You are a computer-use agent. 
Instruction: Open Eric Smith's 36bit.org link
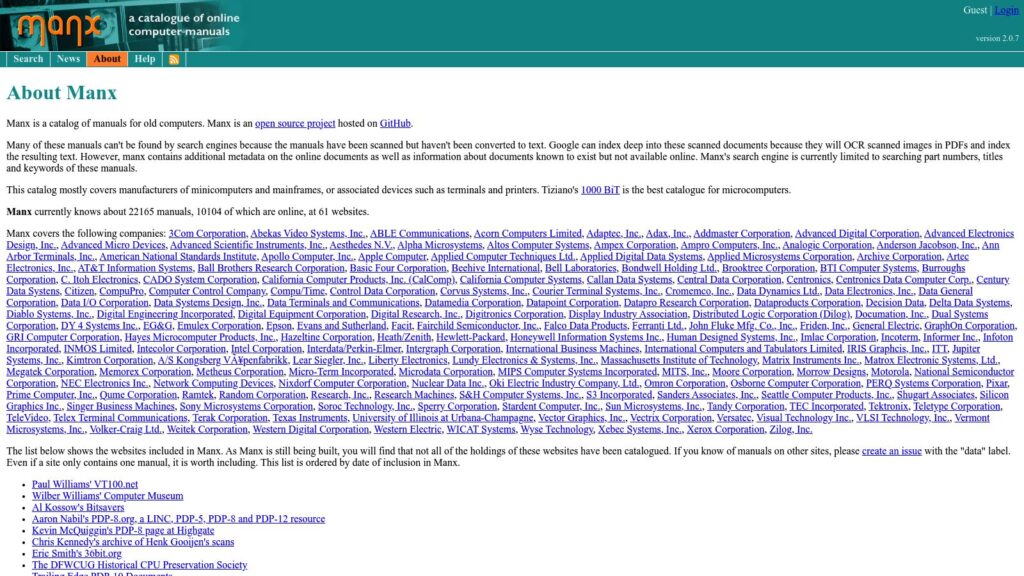[x=76, y=554]
